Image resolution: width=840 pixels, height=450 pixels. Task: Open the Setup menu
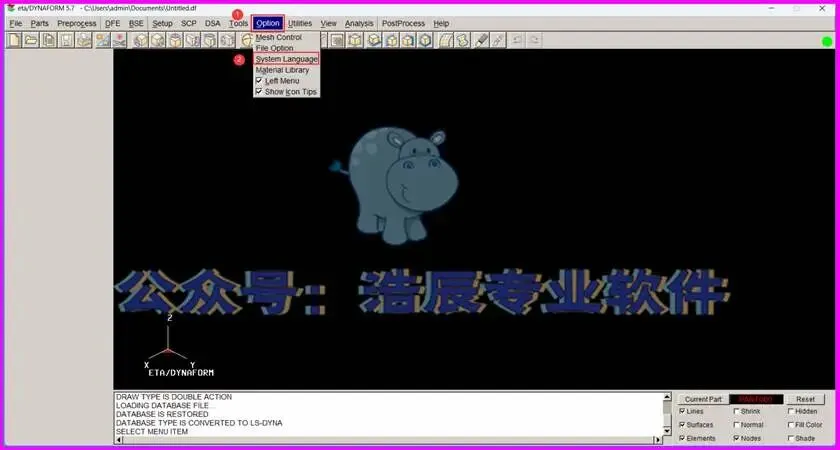tap(162, 24)
